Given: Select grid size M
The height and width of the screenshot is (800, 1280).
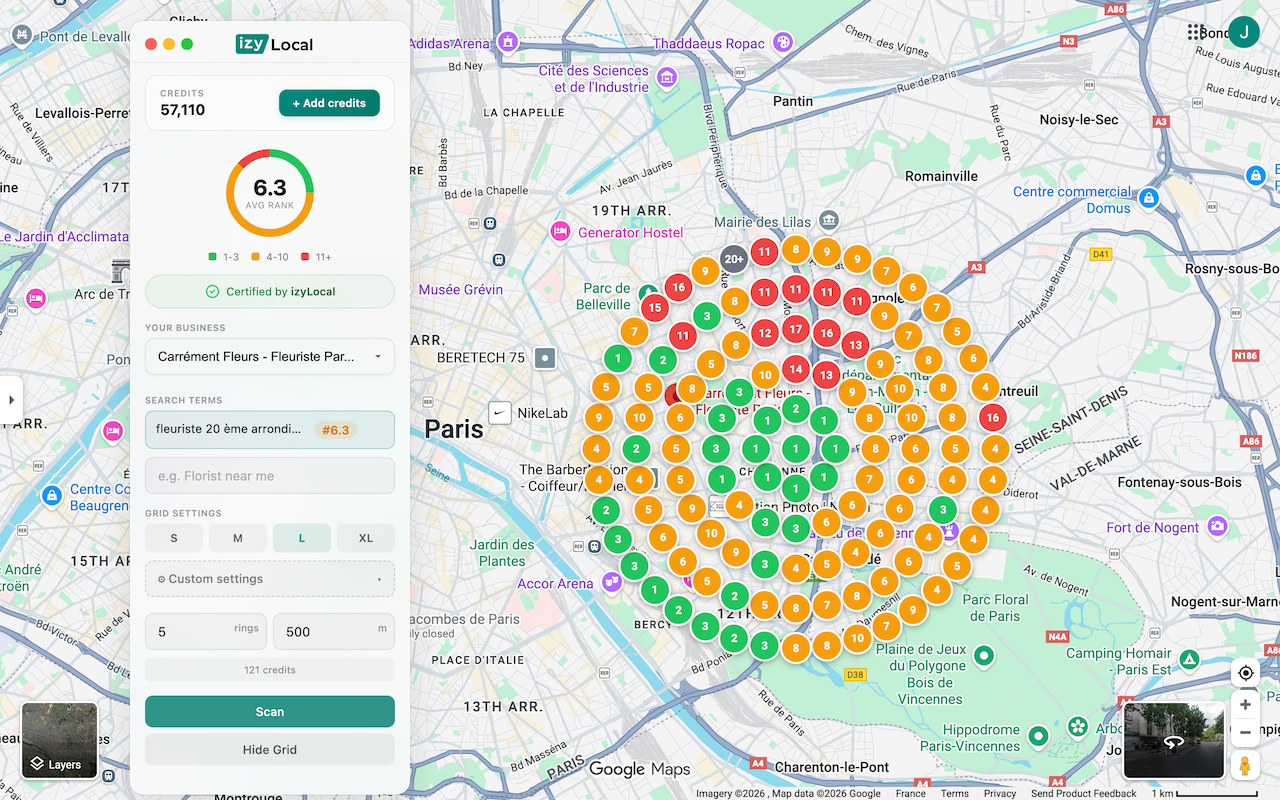Looking at the screenshot, I should point(238,538).
